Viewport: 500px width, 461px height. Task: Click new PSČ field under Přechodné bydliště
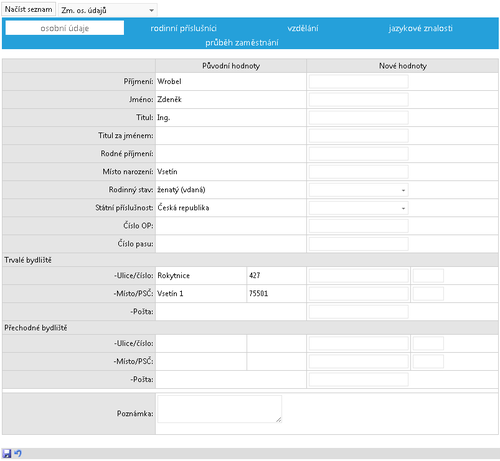pos(428,361)
